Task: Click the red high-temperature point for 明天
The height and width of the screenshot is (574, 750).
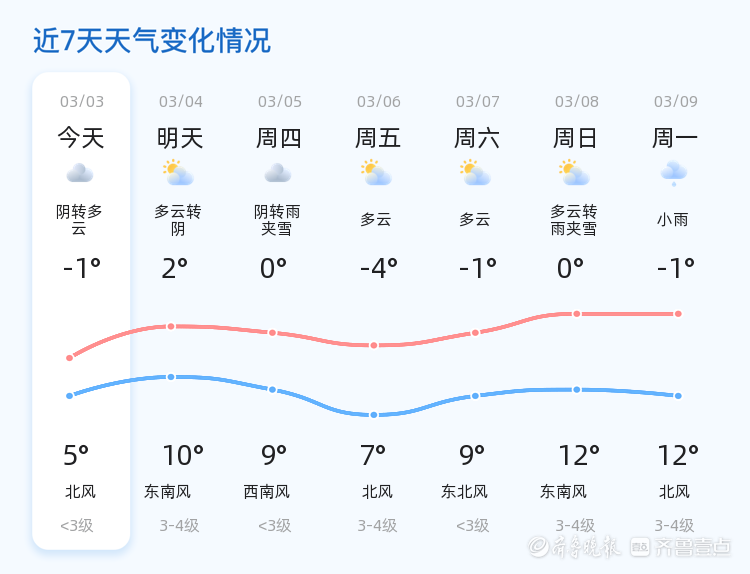Action: click(x=171, y=326)
